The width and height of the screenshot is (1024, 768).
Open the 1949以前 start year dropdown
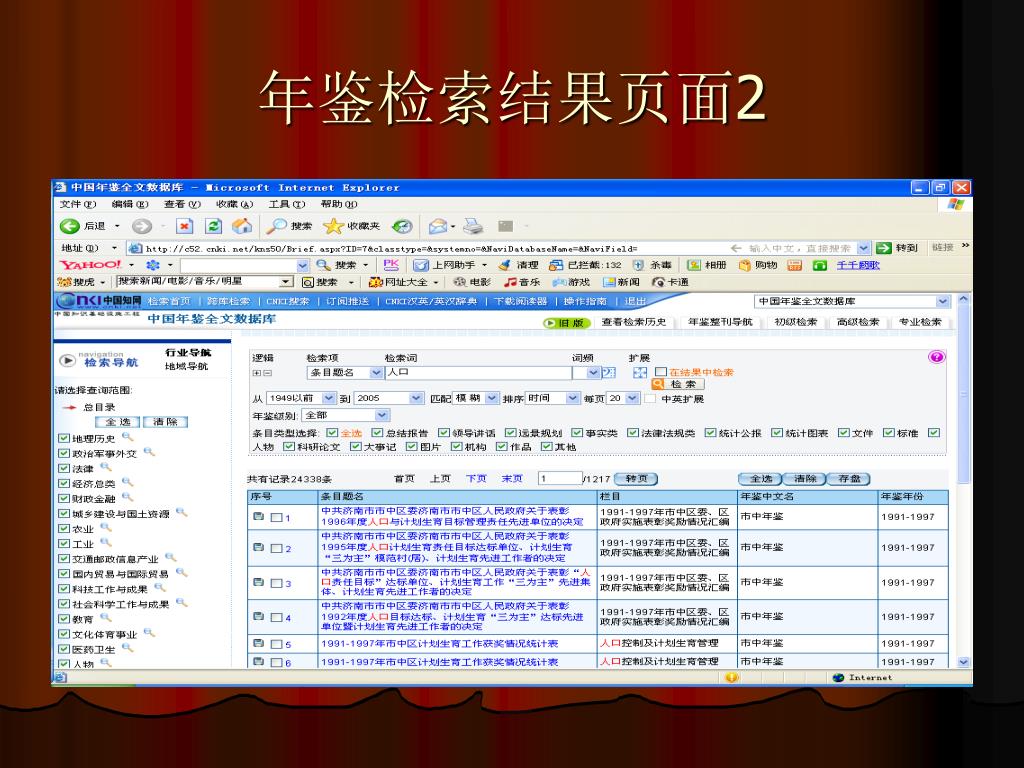(x=328, y=398)
